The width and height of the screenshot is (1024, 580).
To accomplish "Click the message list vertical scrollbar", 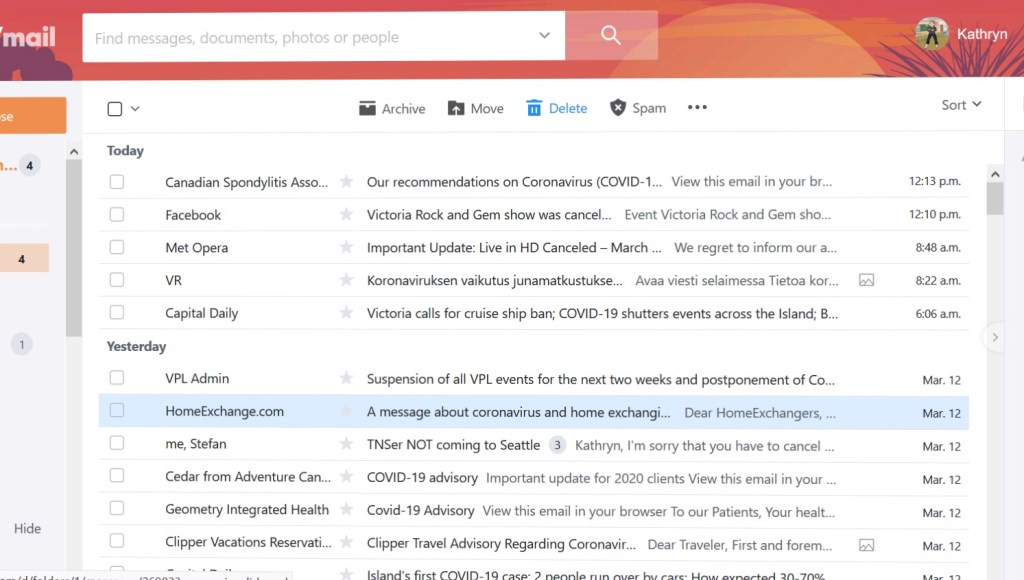I will click(994, 198).
